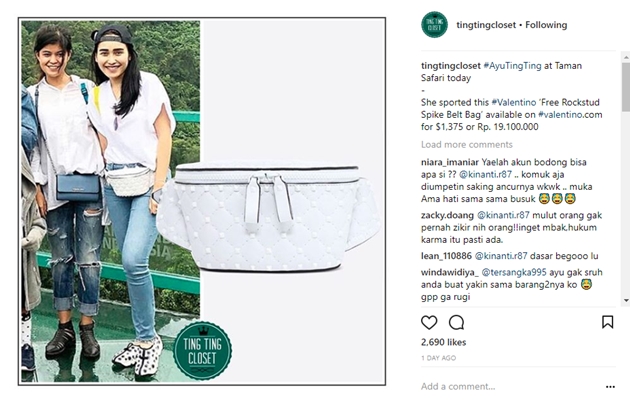Like the post with heart icon
630x403 pixels.
pos(429,322)
